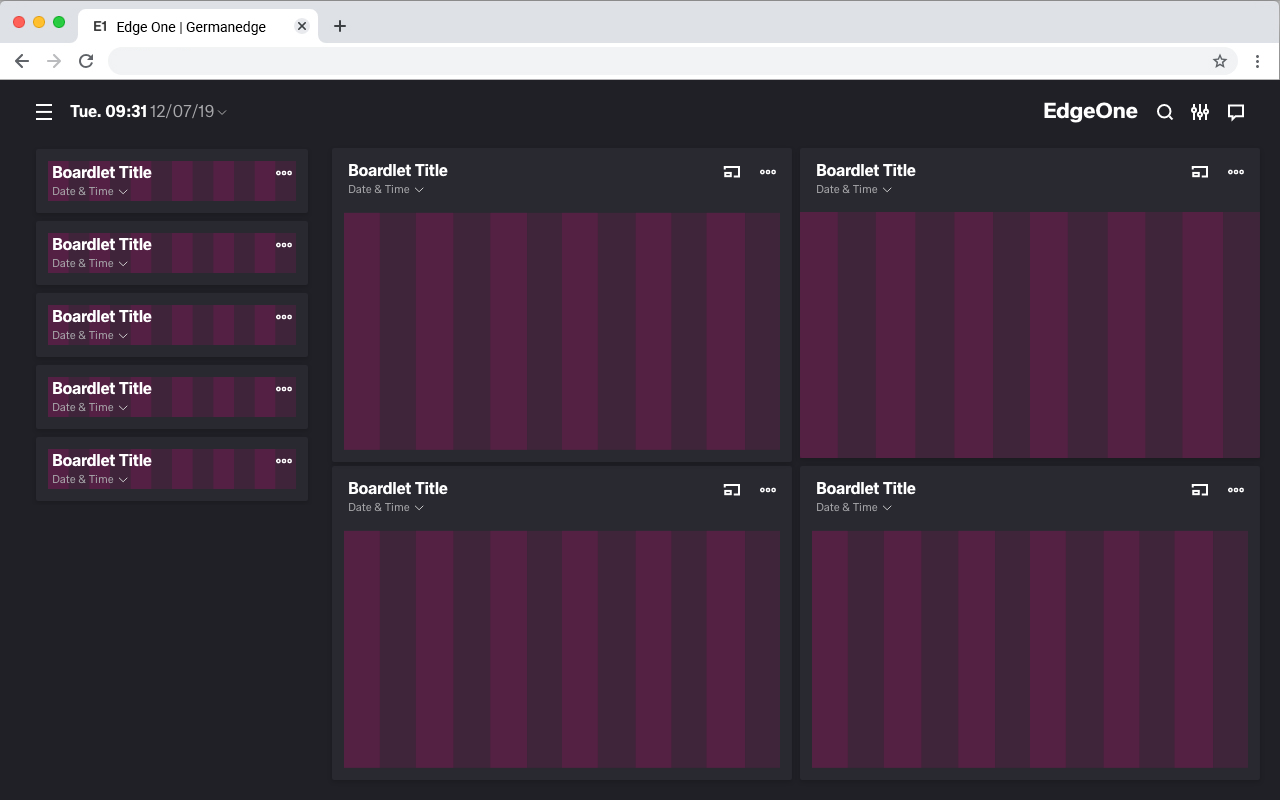
Task: Open the settings sliders icon in header
Action: [x=1200, y=112]
